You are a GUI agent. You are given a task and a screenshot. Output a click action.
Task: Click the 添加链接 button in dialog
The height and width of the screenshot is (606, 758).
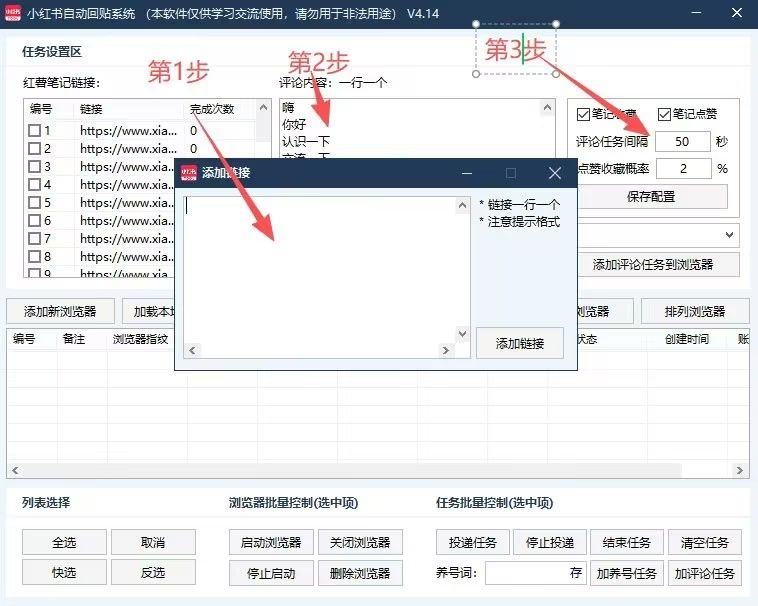click(519, 343)
